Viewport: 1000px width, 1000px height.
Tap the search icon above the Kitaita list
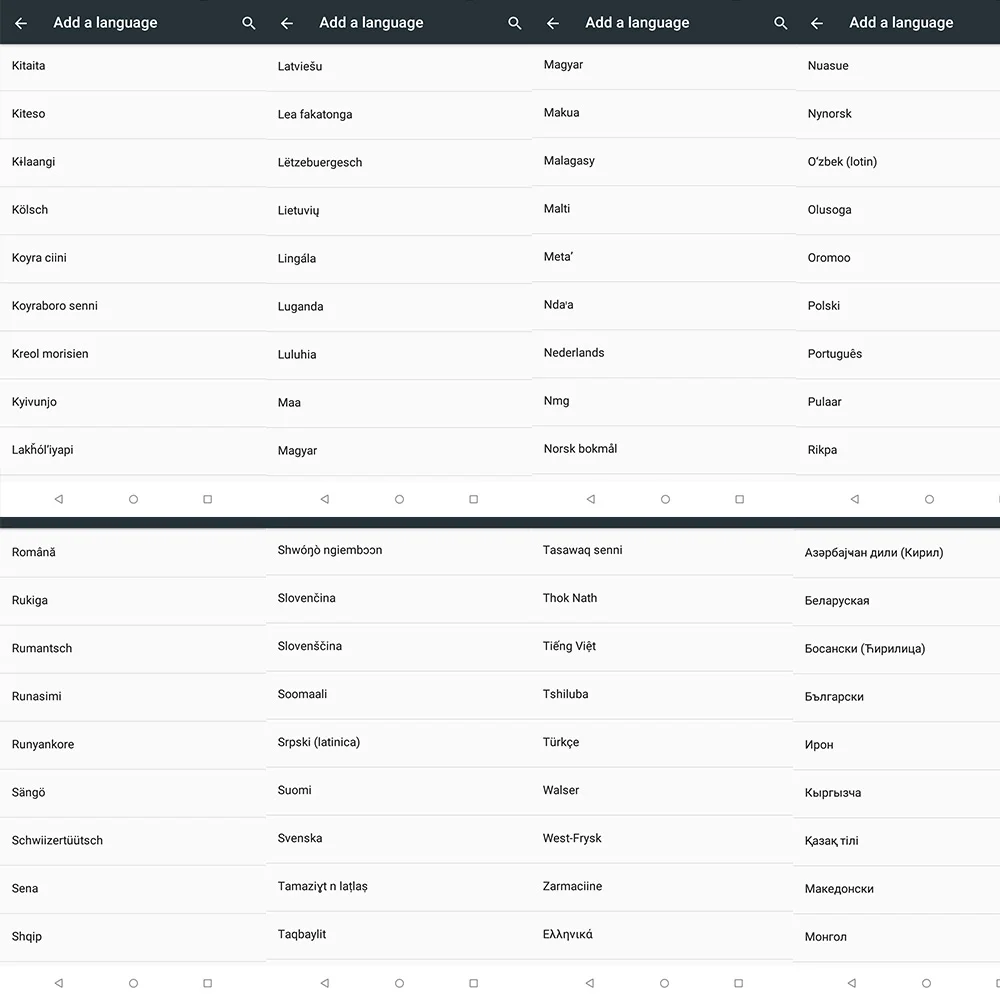click(249, 24)
